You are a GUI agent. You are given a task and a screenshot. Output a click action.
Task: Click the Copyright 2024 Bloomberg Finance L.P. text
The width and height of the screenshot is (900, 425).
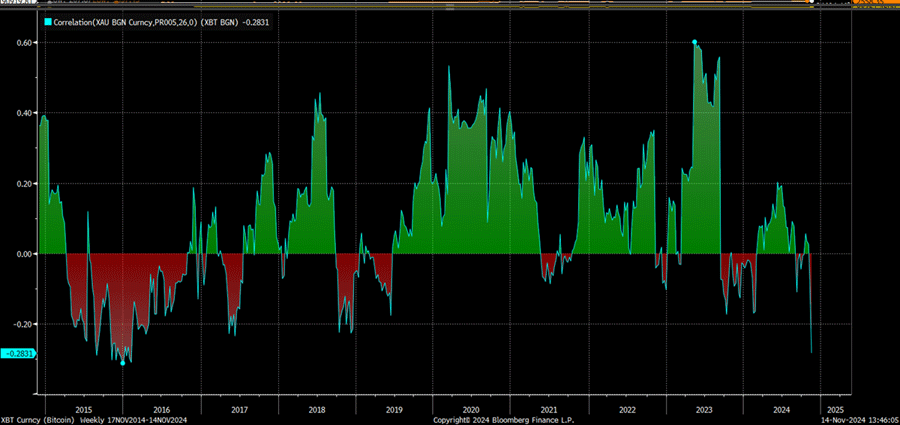[x=503, y=420]
